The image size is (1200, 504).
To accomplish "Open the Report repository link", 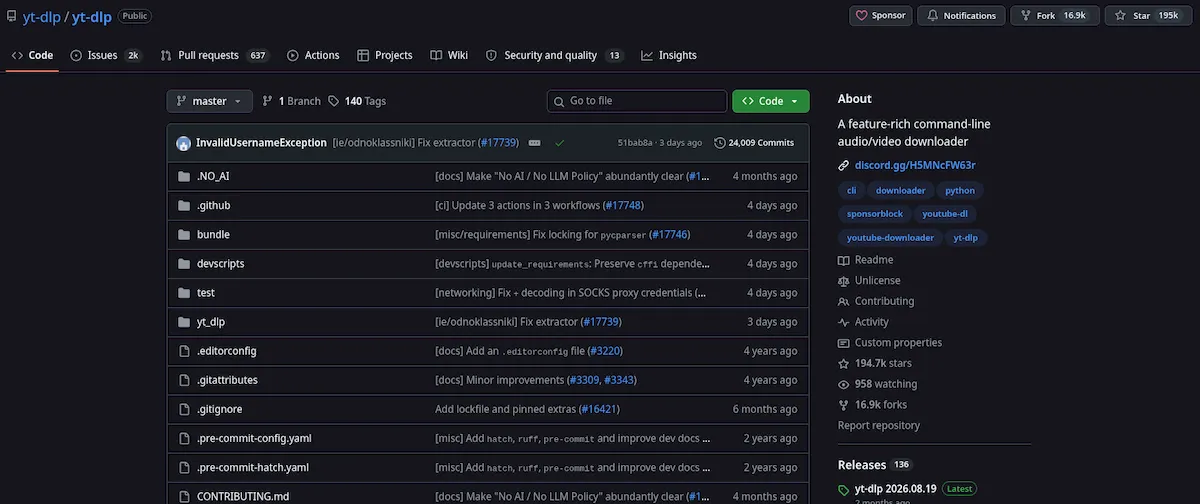I will 879,425.
